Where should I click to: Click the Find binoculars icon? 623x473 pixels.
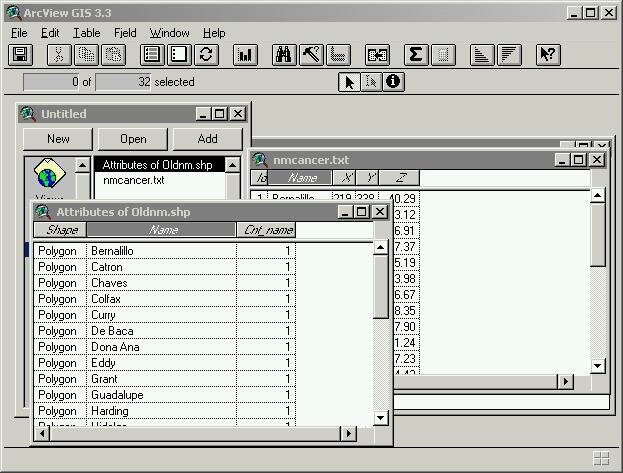tap(284, 54)
